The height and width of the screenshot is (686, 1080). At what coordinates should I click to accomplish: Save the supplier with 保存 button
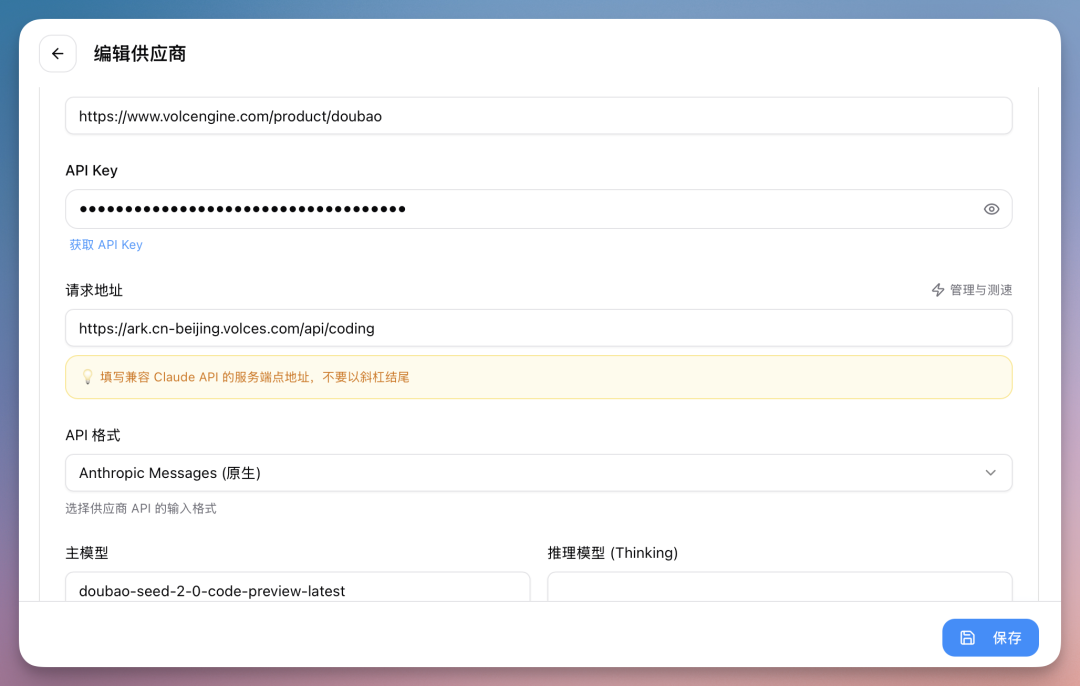(x=990, y=638)
